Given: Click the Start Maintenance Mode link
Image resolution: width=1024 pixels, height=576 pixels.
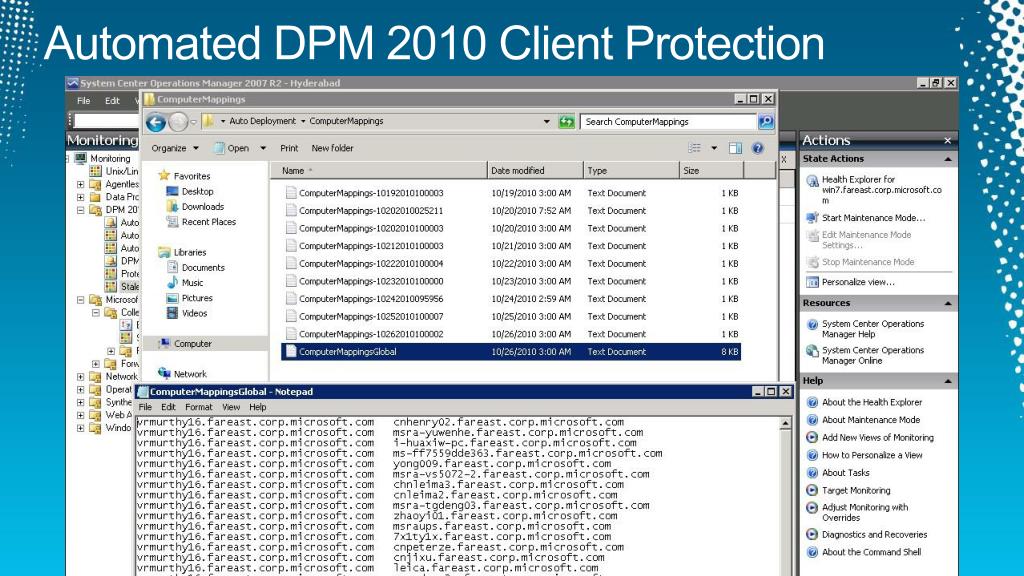Looking at the screenshot, I should point(874,217).
